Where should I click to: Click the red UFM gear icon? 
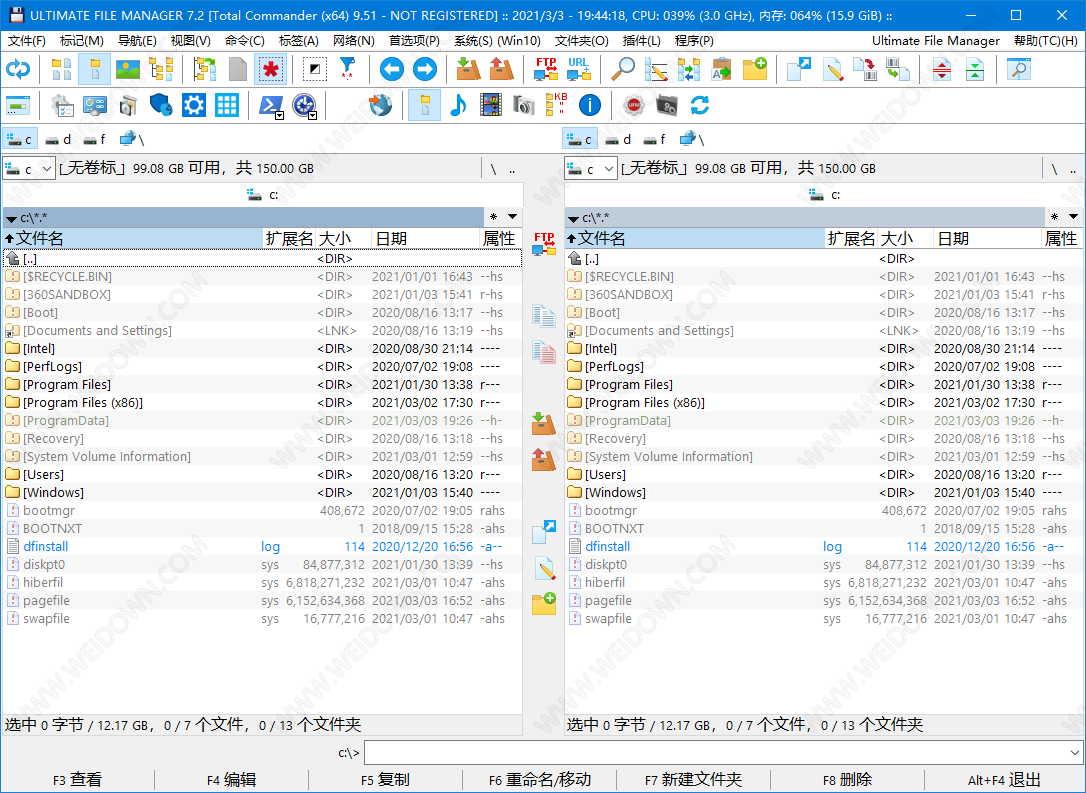point(634,105)
